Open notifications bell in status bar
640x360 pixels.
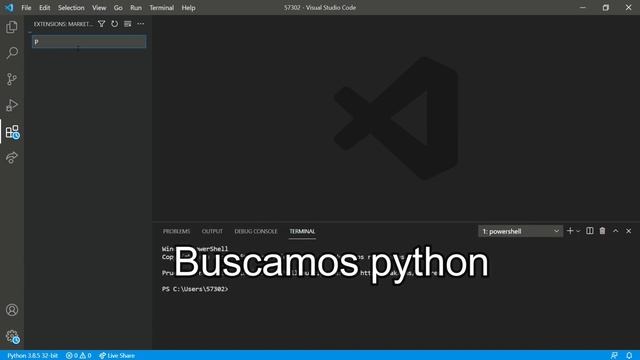coord(629,356)
